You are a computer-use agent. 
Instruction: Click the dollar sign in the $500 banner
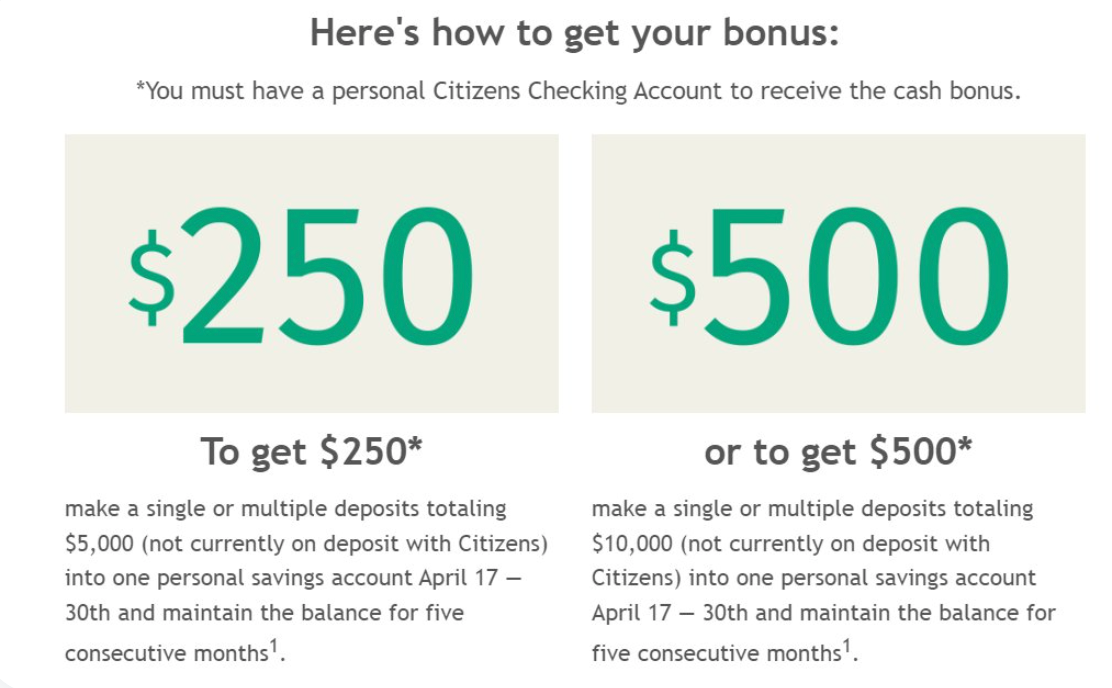672,278
